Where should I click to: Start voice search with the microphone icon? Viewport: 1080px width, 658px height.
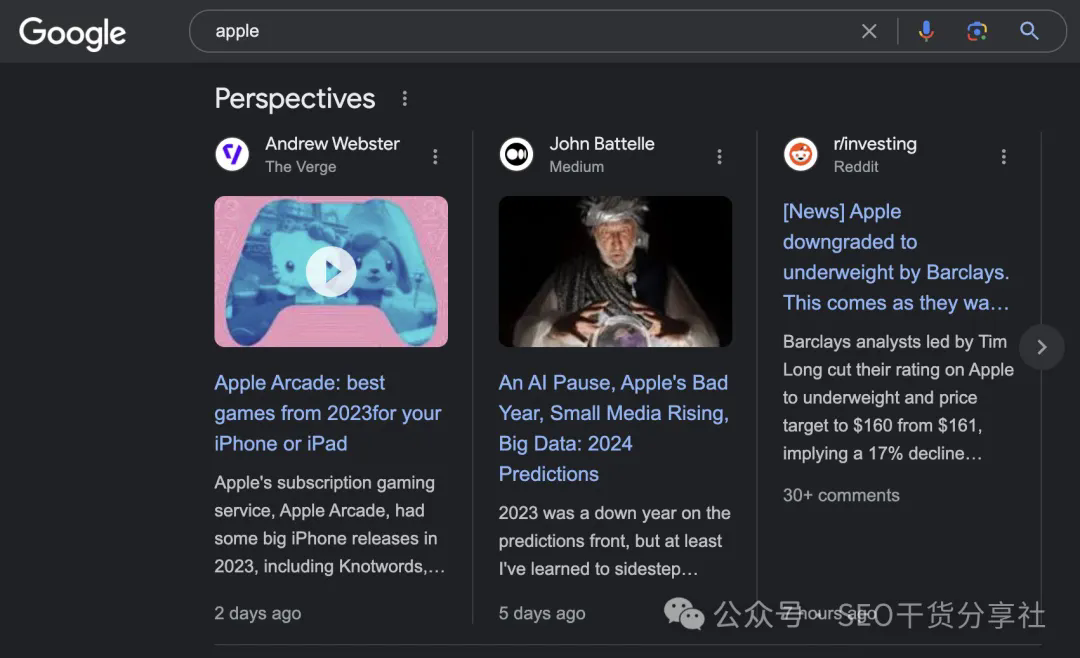[x=926, y=31]
